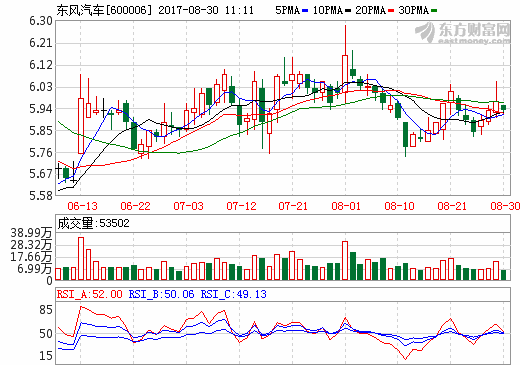520x365 pixels.
Task: Select the 08-01 date label
Action: (346, 206)
